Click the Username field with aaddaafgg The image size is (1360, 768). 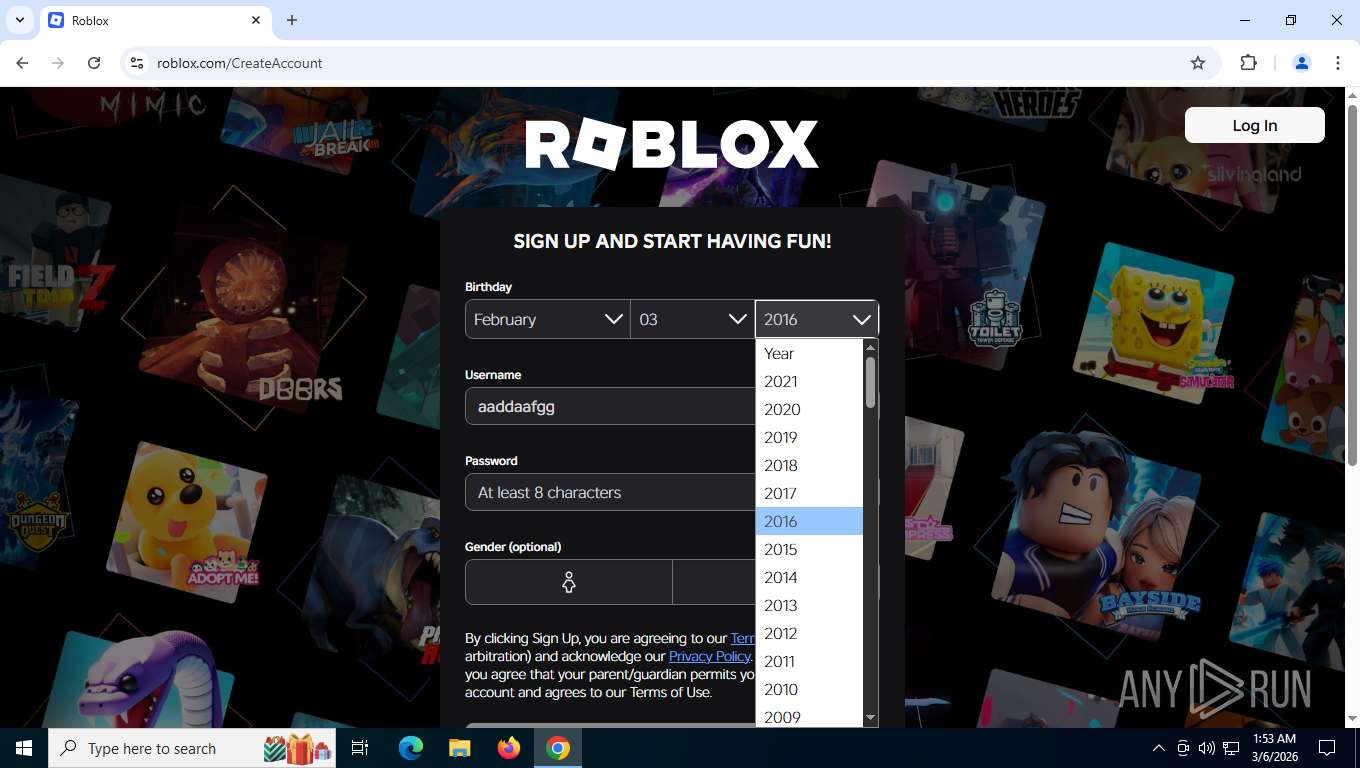tap(610, 407)
